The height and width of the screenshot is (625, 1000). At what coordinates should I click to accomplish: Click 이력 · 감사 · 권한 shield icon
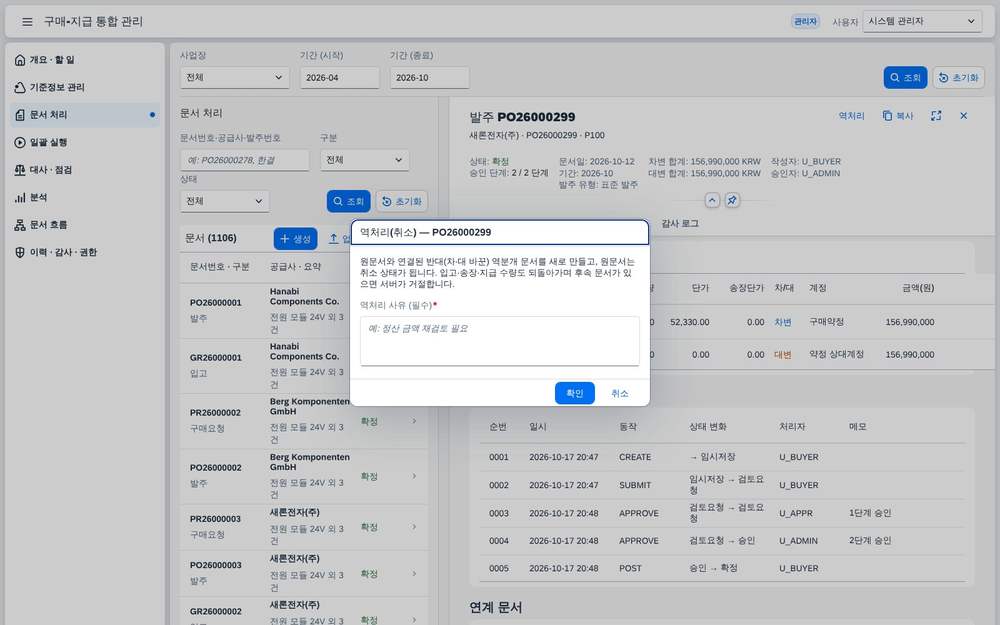click(20, 252)
